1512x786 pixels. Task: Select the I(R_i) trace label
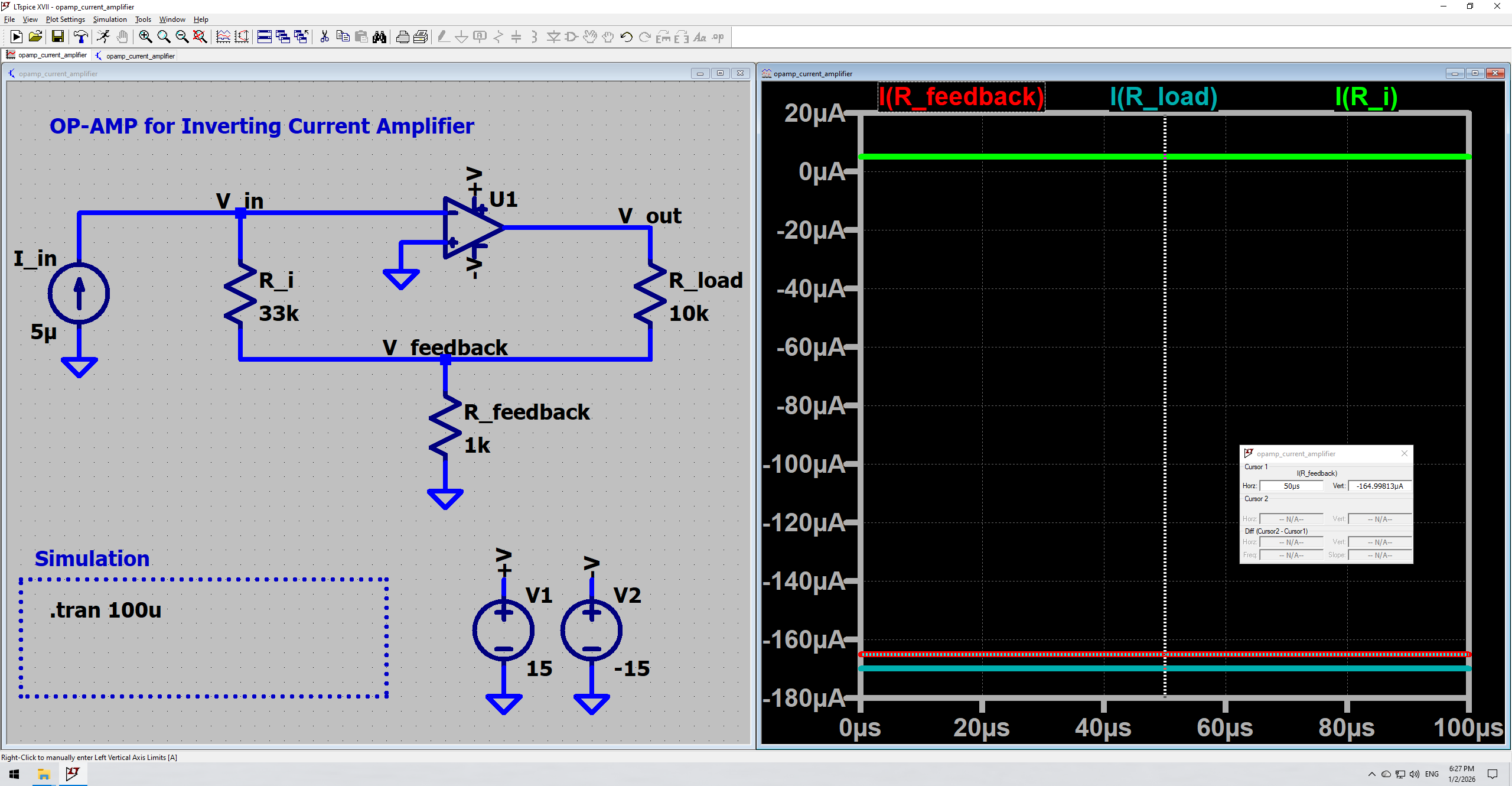coord(1366,97)
